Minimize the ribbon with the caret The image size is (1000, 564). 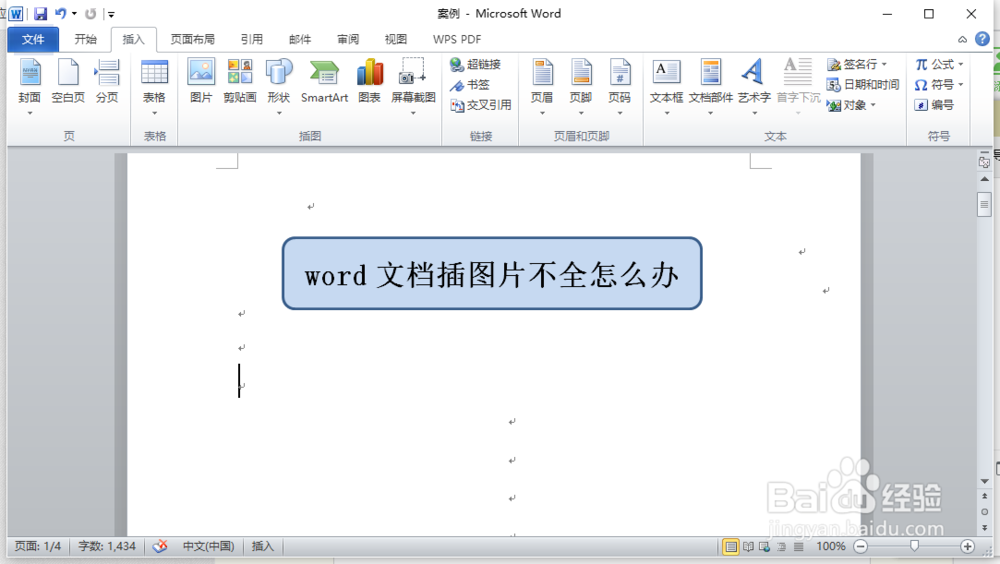(x=962, y=40)
